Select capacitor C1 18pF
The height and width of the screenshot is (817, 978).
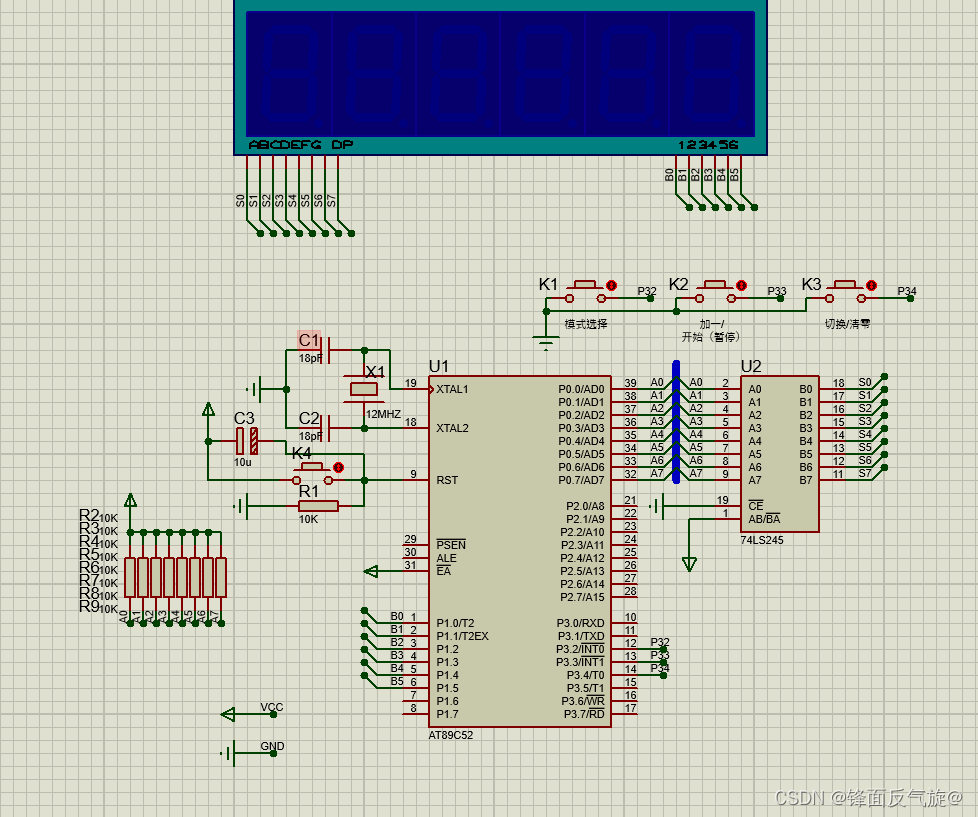pos(326,350)
